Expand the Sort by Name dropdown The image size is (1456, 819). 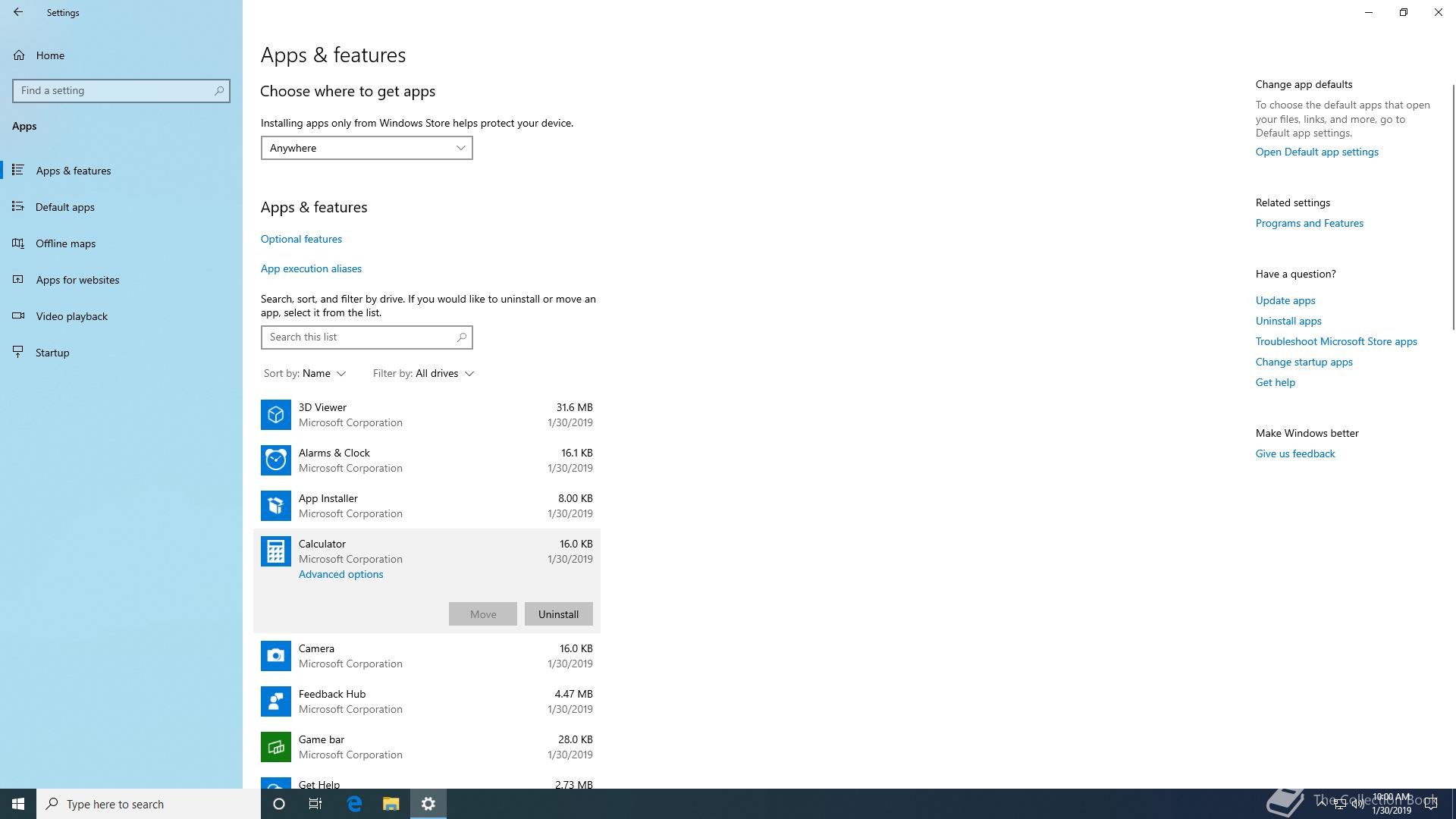click(x=305, y=373)
